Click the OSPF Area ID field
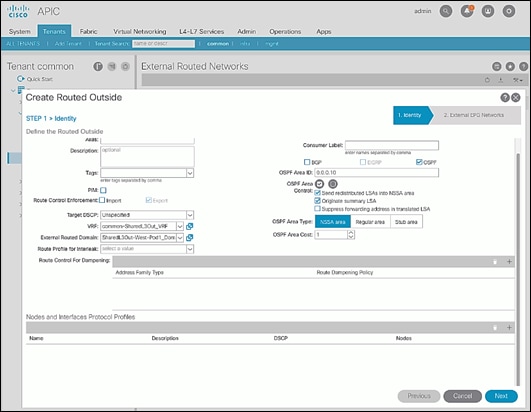531x412 pixels. click(377, 173)
